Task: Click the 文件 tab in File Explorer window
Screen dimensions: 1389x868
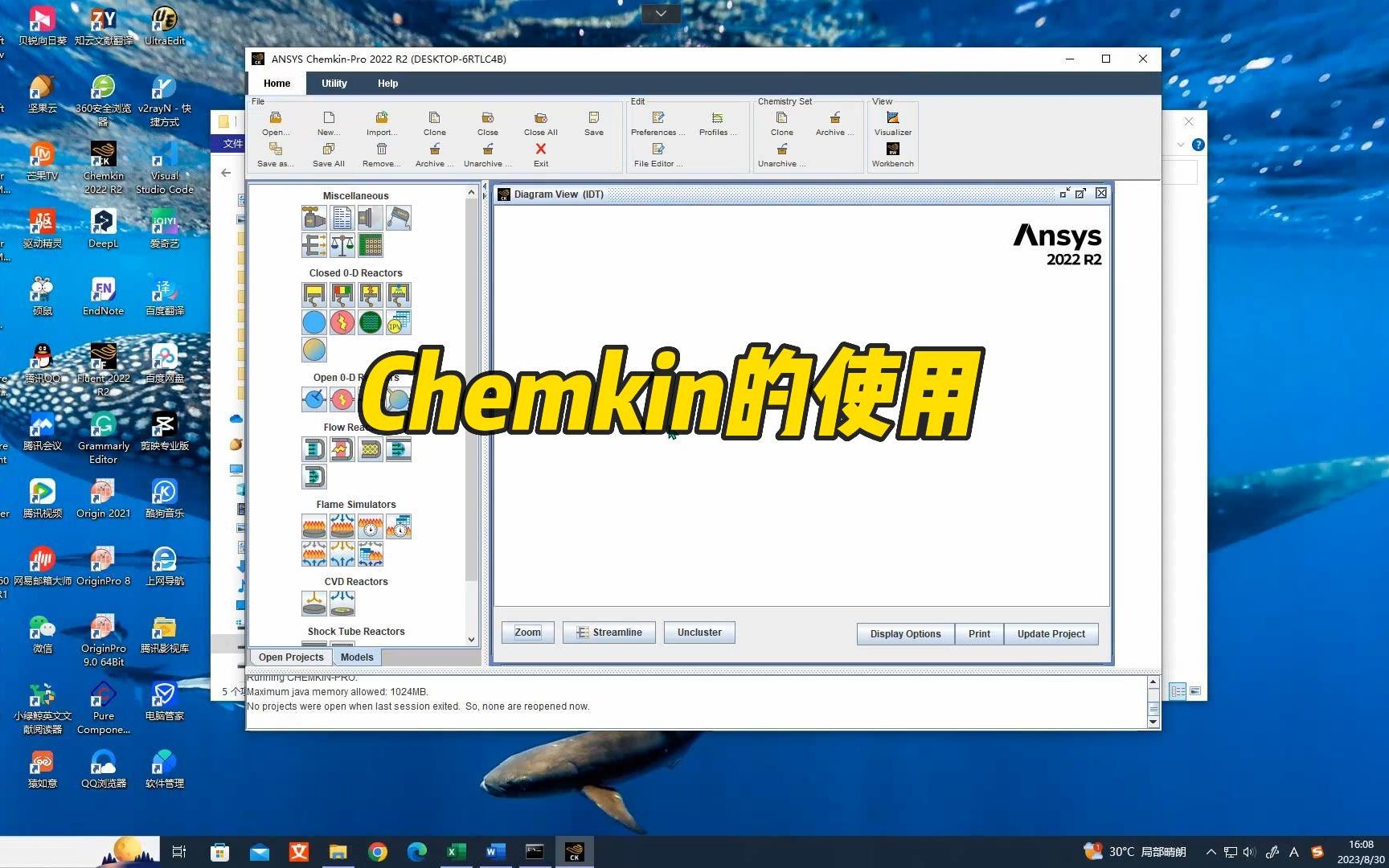Action: click(x=232, y=143)
